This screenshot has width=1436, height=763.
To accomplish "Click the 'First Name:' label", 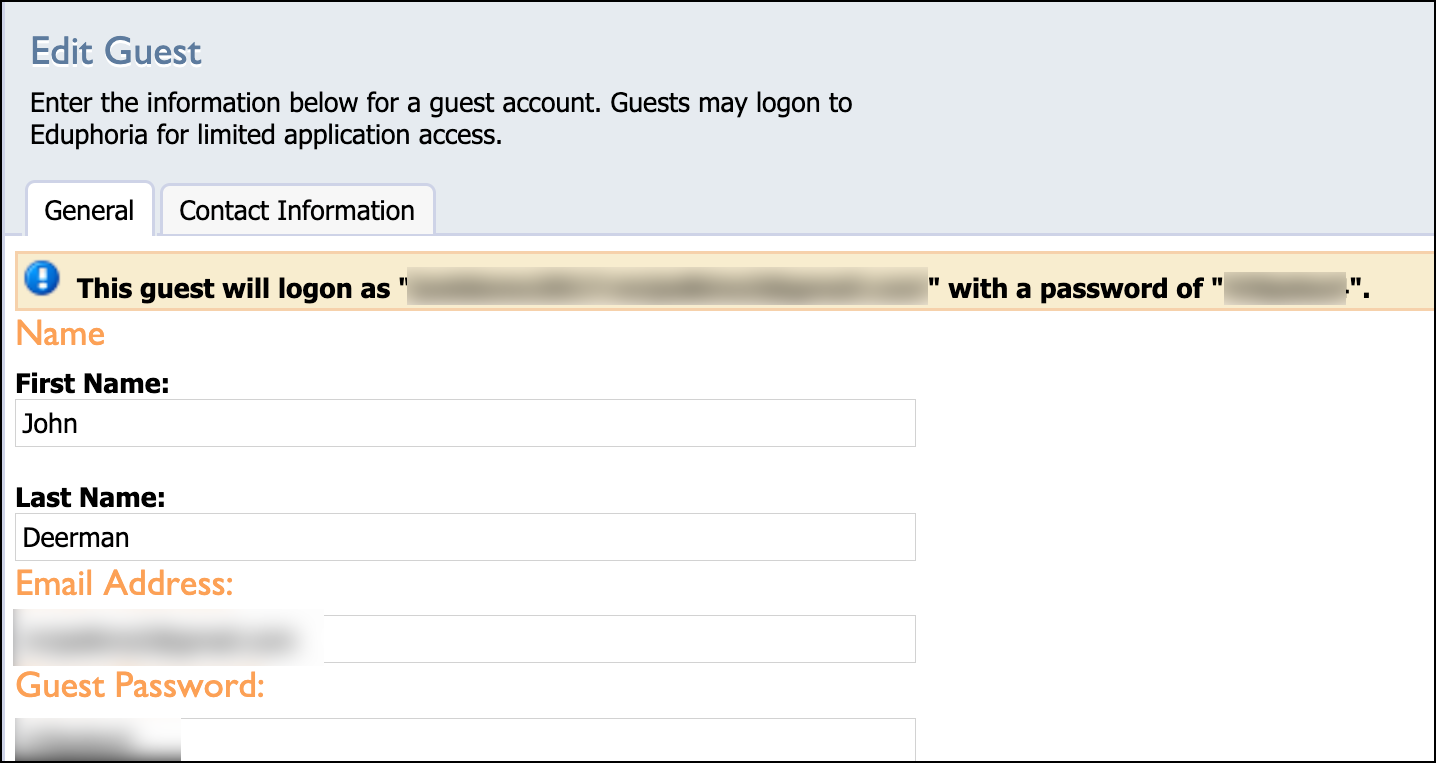I will click(x=92, y=384).
